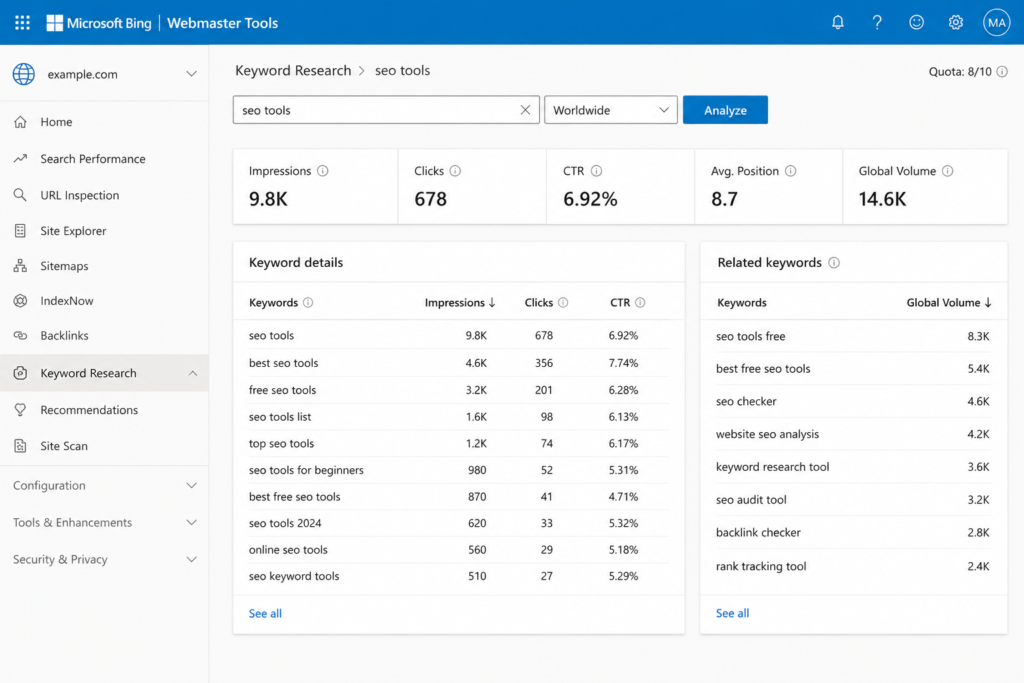Image resolution: width=1024 pixels, height=683 pixels.
Task: Click the Analyze button
Action: coord(725,110)
